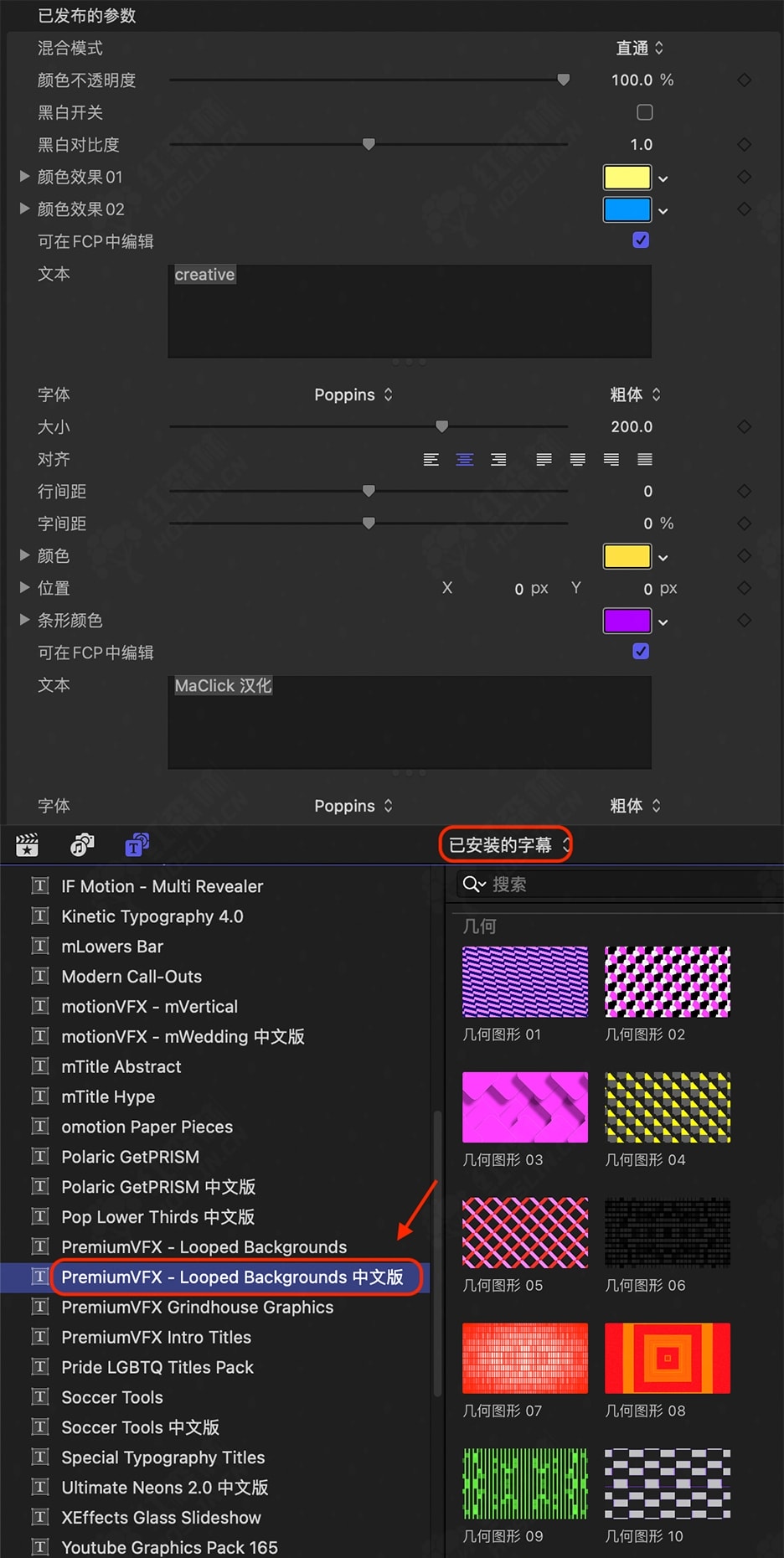784x1558 pixels.
Task: Expand 条形颜色 disclosure triangle
Action: click(25, 620)
